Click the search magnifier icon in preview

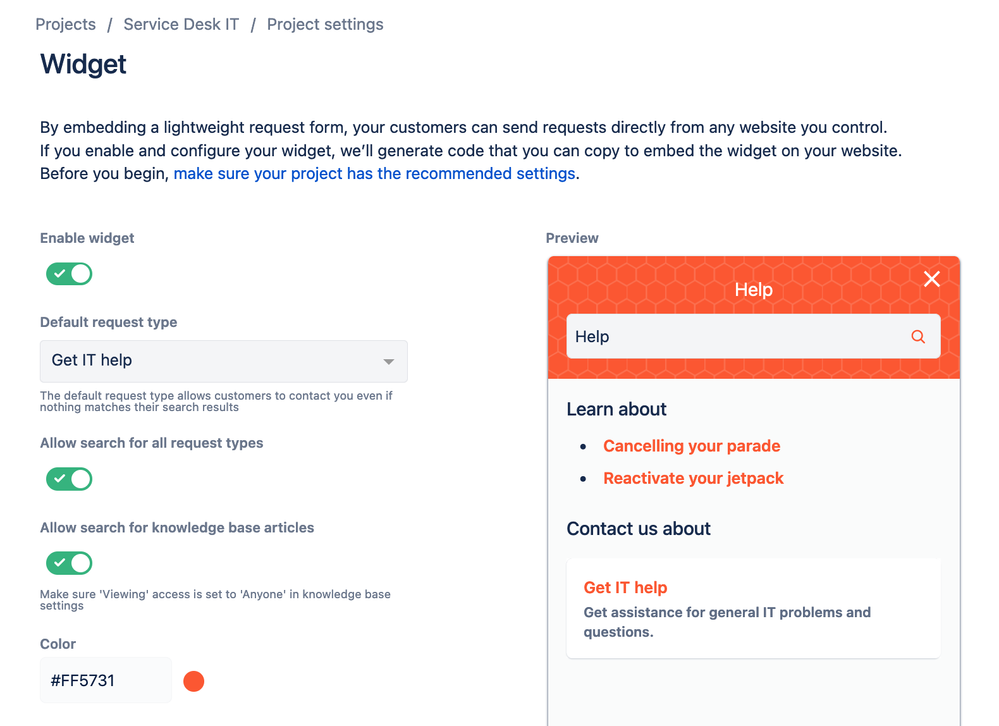(918, 337)
